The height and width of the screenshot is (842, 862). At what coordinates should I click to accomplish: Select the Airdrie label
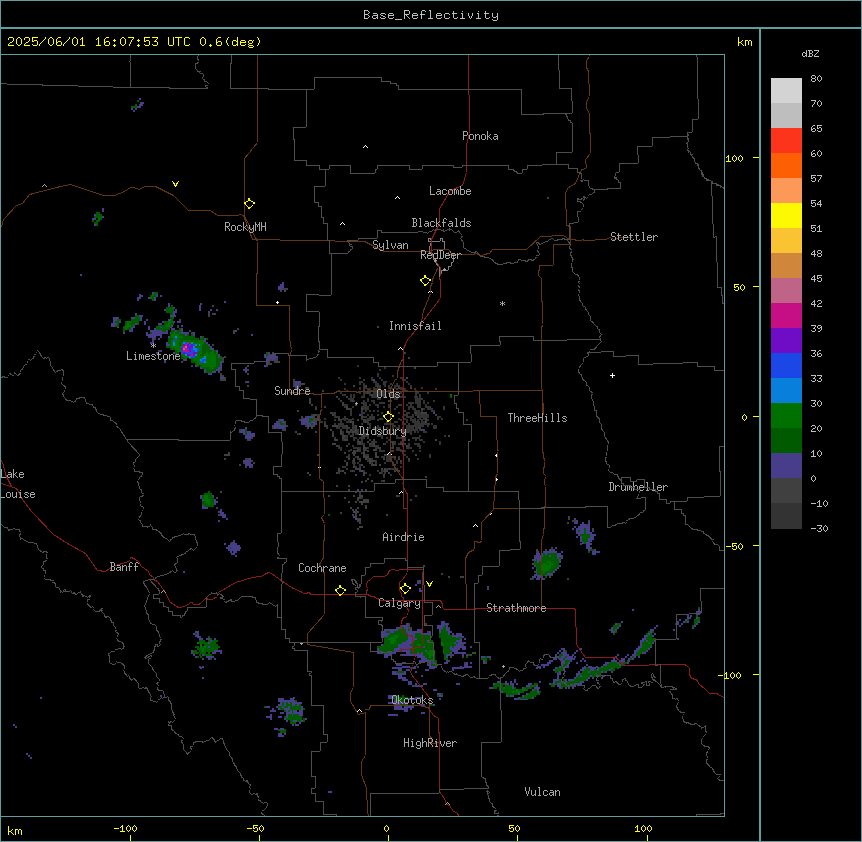[x=403, y=537]
